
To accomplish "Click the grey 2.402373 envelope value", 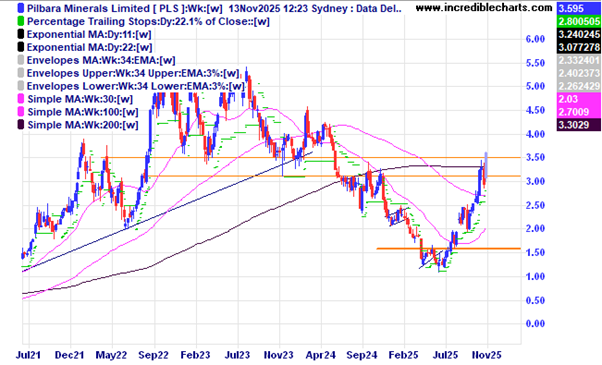I will click(x=579, y=73).
